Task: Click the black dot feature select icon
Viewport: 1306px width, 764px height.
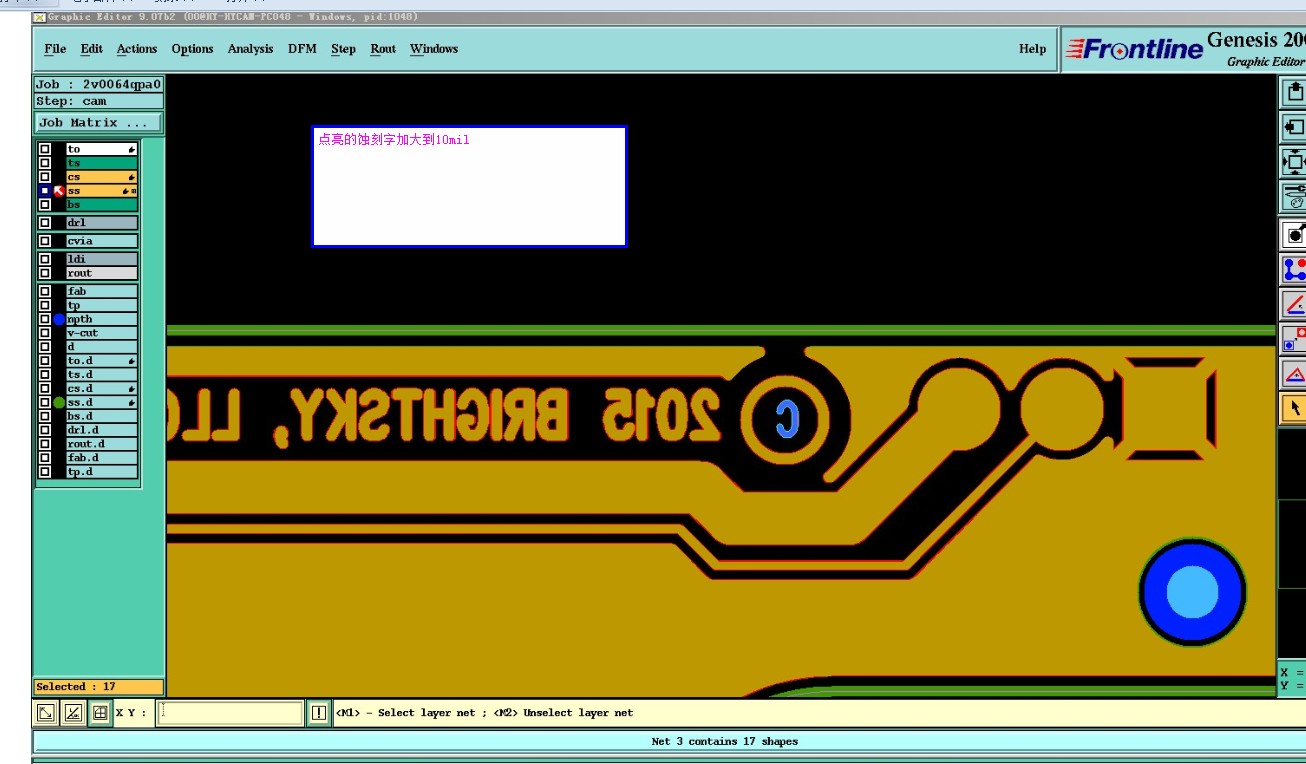Action: (1294, 235)
